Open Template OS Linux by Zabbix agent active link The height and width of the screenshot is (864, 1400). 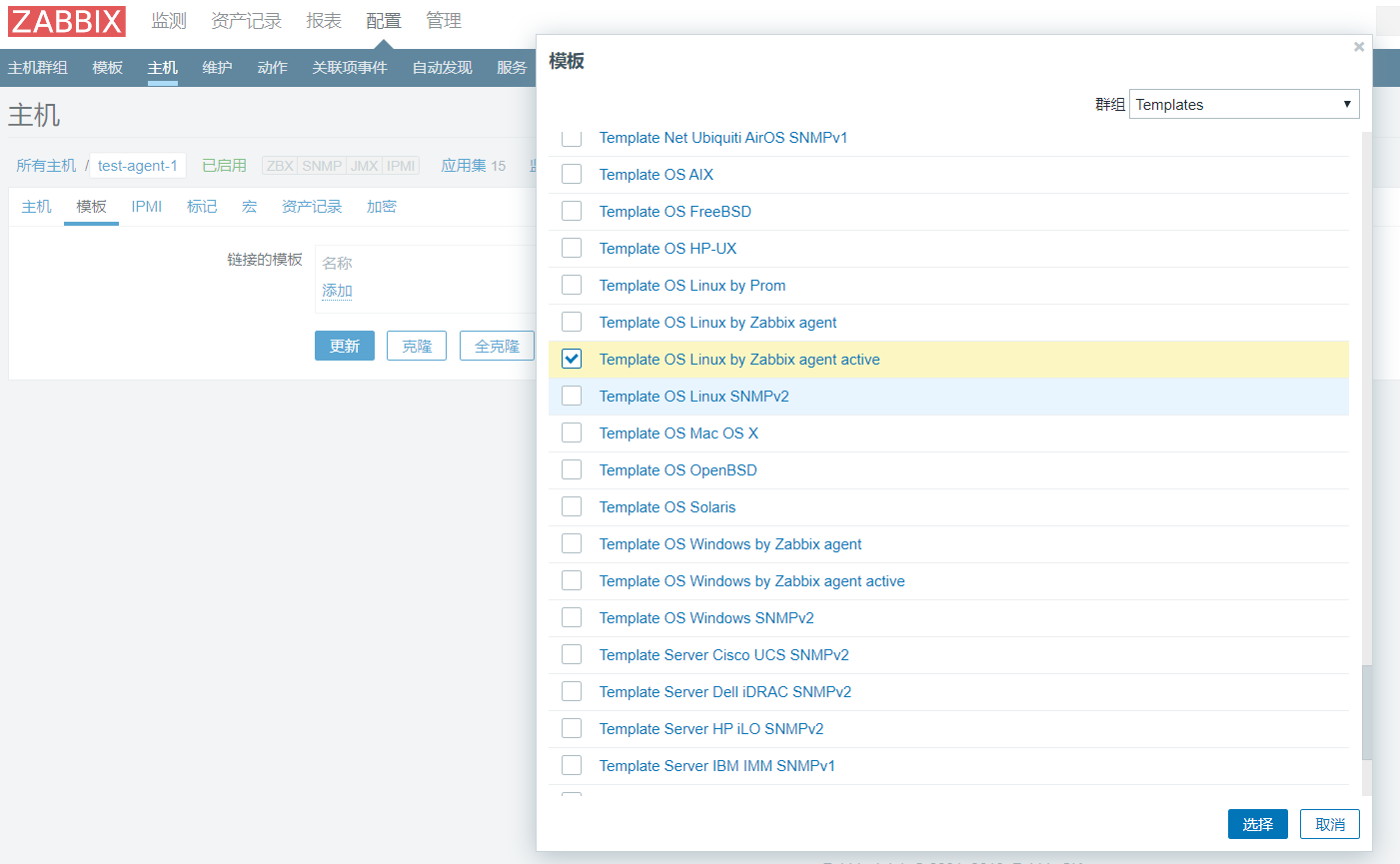739,360
